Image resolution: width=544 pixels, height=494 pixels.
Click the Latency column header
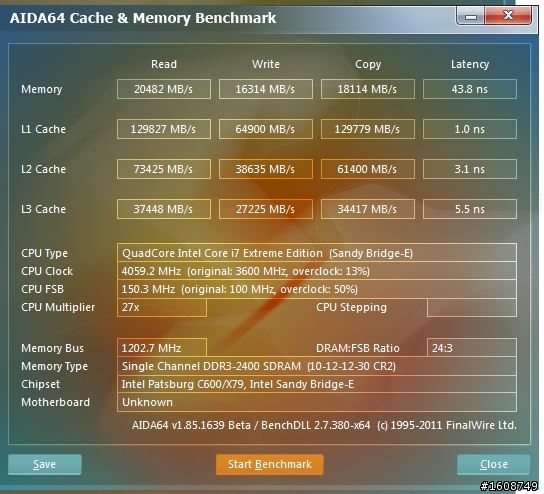point(470,65)
